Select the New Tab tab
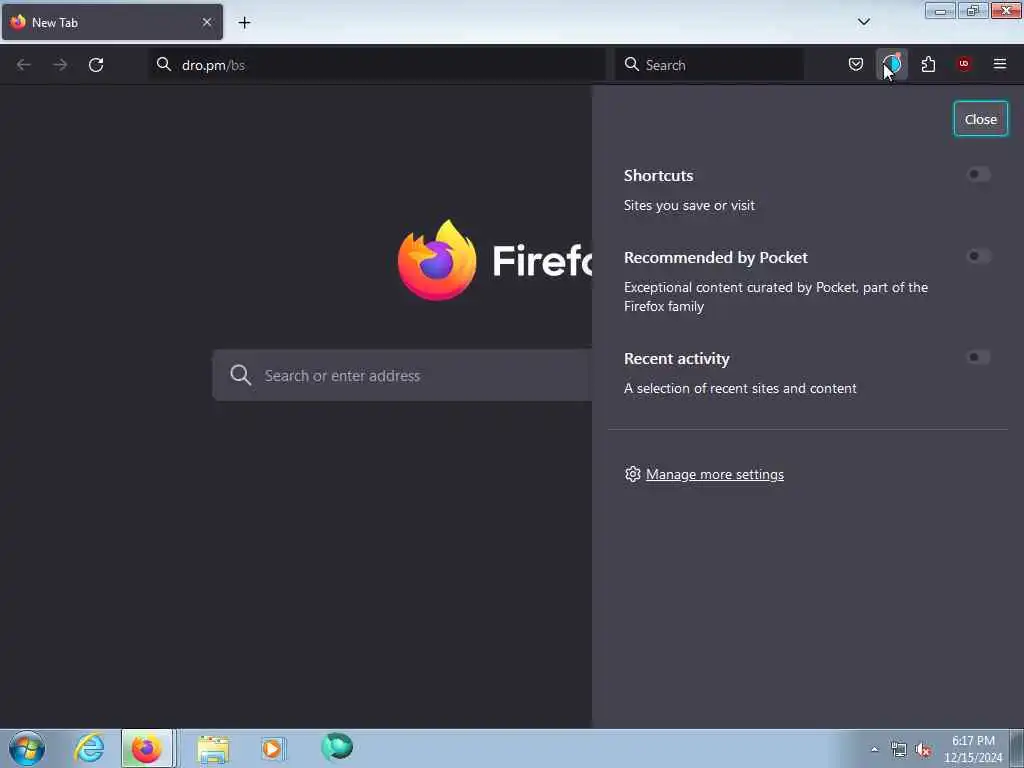This screenshot has width=1024, height=768. pos(112,22)
